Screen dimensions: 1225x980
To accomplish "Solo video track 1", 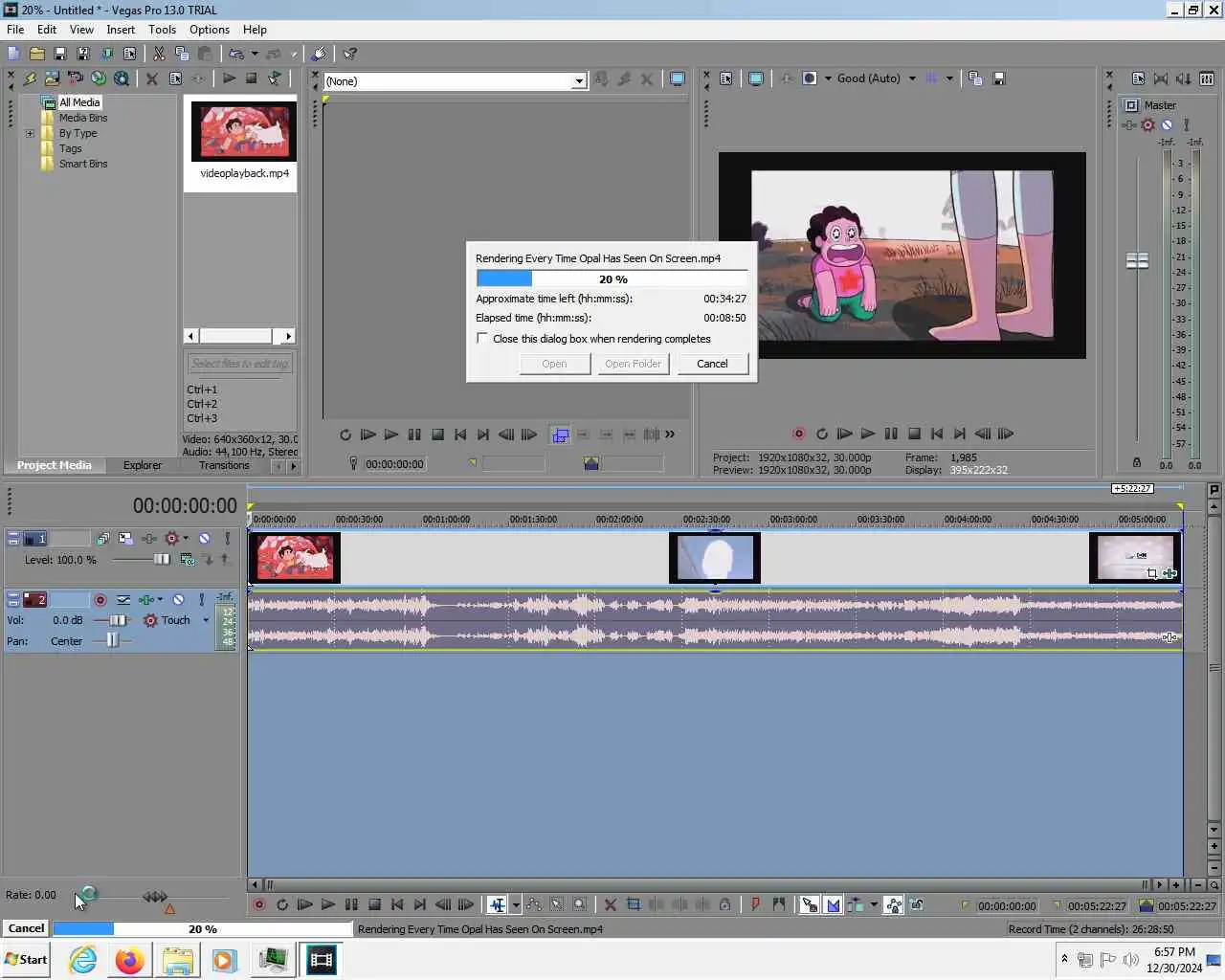I will (x=227, y=539).
